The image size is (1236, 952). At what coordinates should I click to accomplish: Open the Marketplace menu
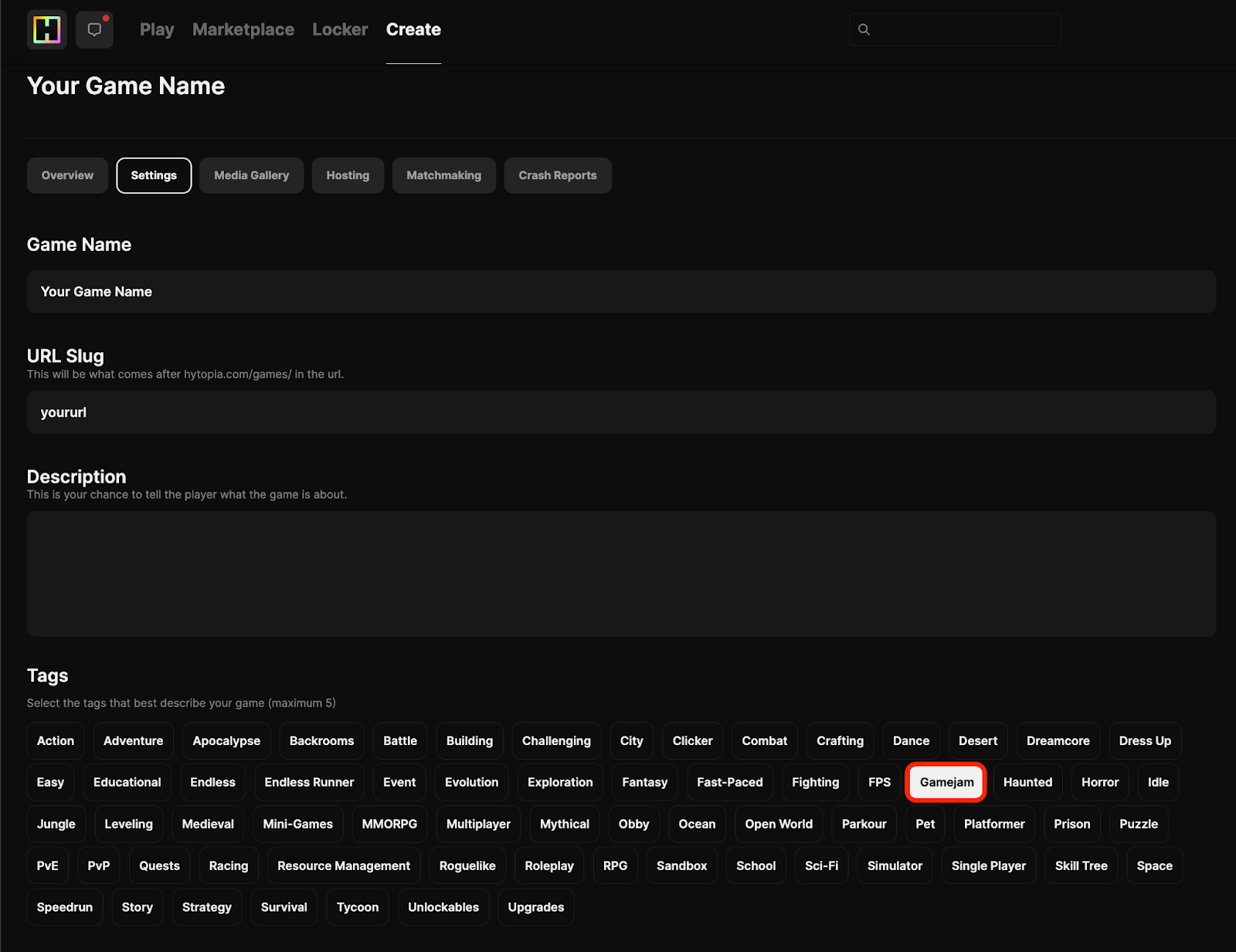click(243, 29)
